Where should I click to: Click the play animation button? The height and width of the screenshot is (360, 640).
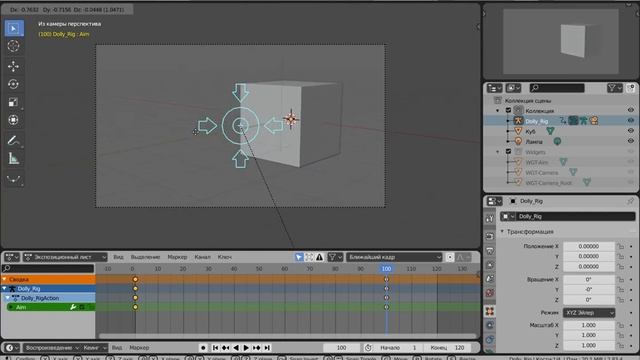pyautogui.click(x=246, y=348)
